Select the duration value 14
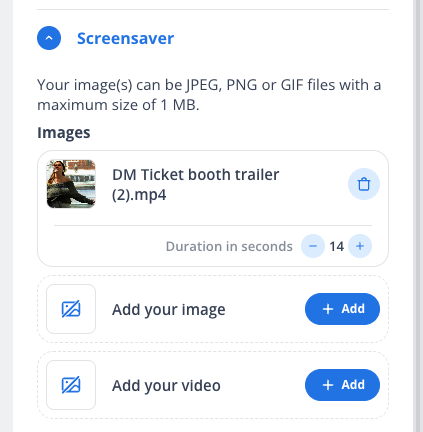Screen dimensions: 423x432 click(x=336, y=247)
